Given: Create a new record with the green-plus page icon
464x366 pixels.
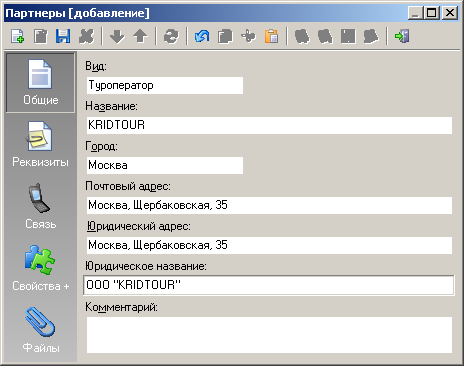Looking at the screenshot, I should [x=17, y=36].
